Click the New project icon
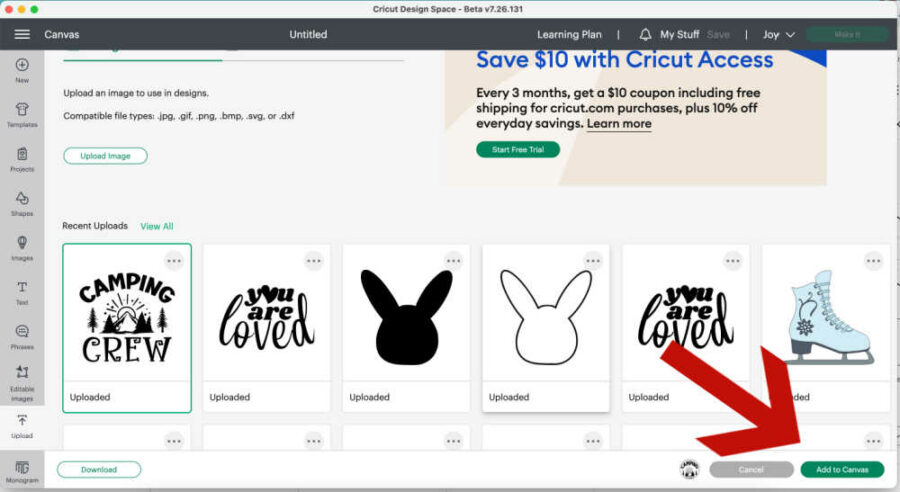The image size is (900, 492). point(22,70)
